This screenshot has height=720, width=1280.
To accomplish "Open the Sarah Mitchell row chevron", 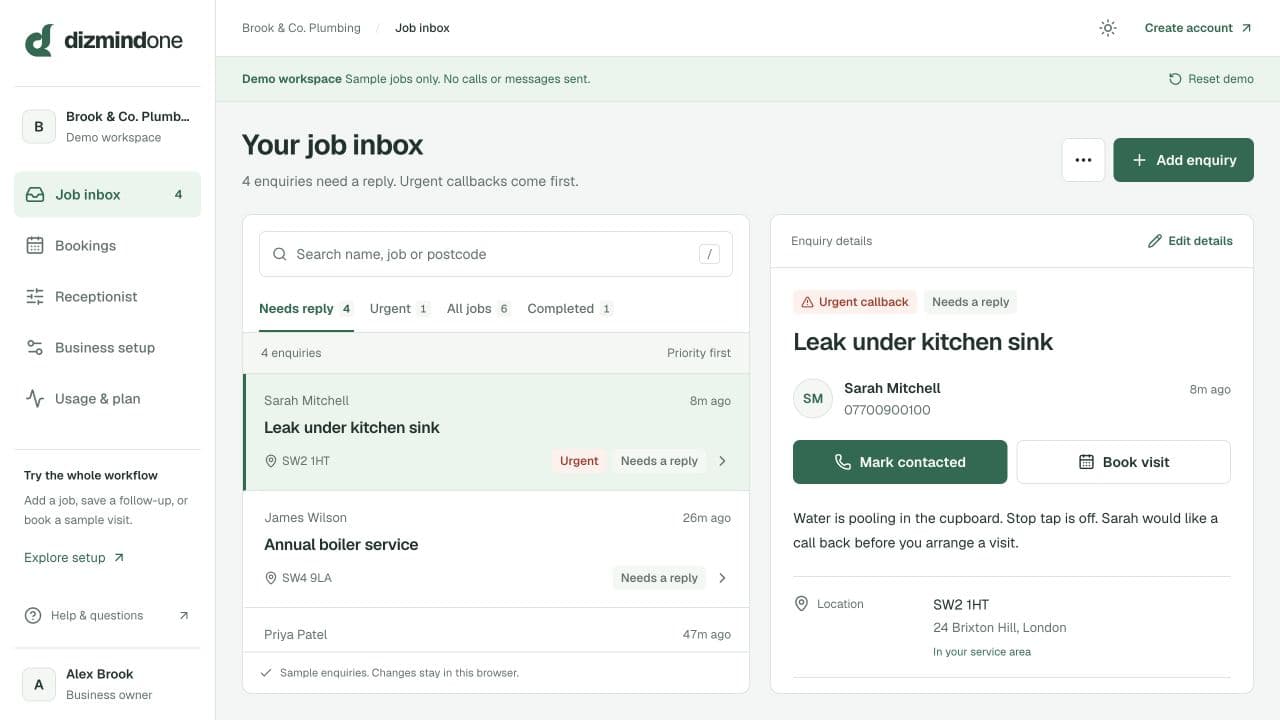I will (x=722, y=461).
